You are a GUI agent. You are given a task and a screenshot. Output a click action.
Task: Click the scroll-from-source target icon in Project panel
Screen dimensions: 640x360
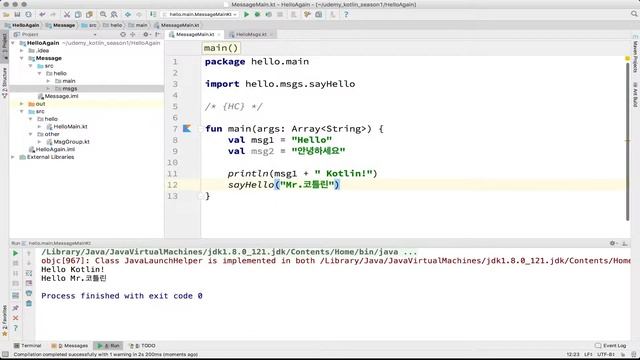coord(123,35)
